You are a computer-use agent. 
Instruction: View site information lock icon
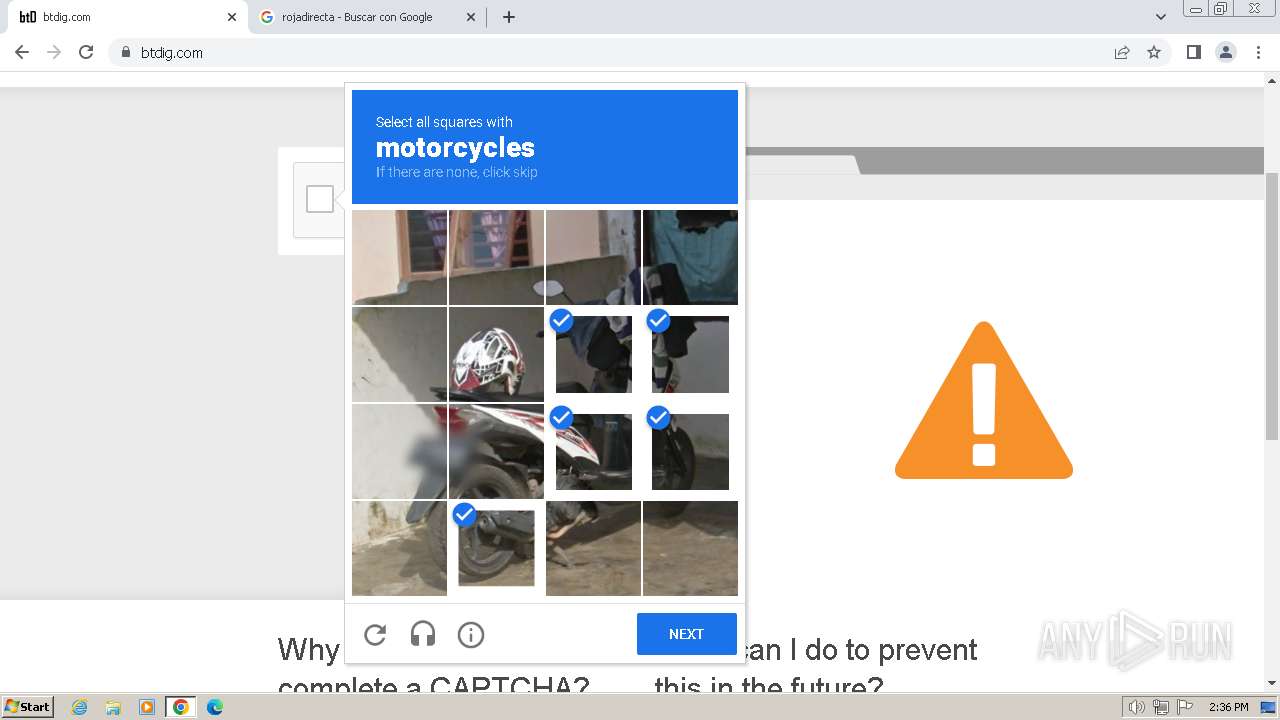coord(125,53)
